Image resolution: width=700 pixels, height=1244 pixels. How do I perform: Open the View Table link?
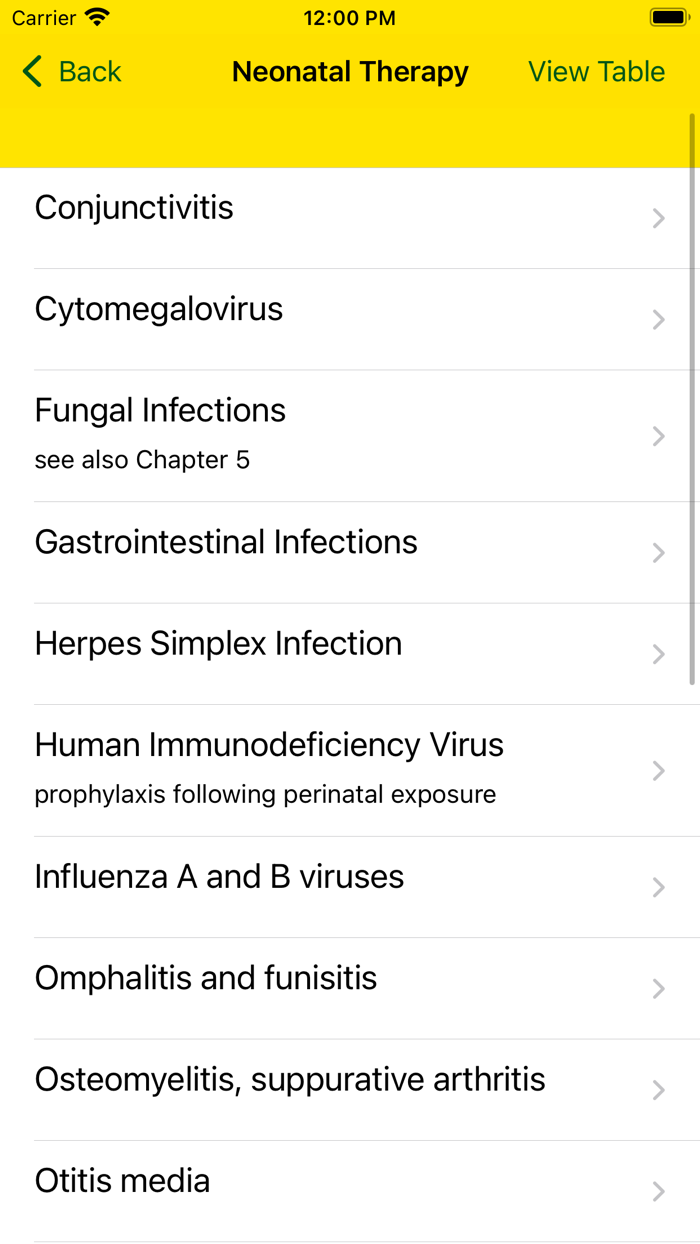(596, 72)
